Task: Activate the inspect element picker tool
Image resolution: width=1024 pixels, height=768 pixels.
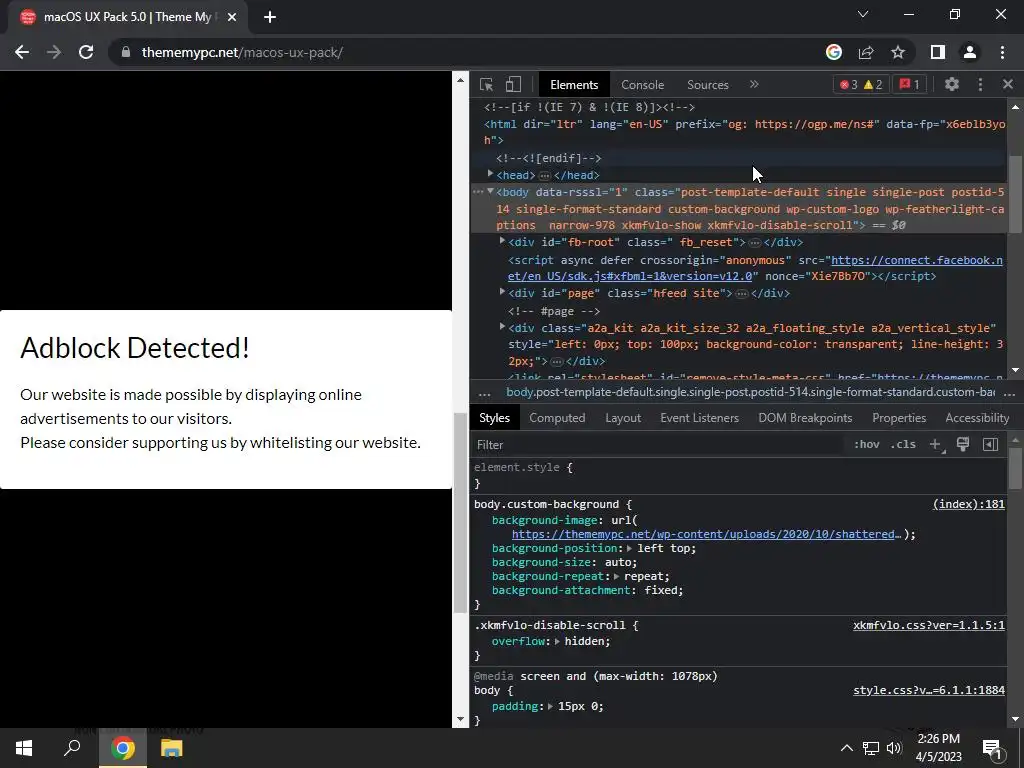Action: pyautogui.click(x=486, y=85)
